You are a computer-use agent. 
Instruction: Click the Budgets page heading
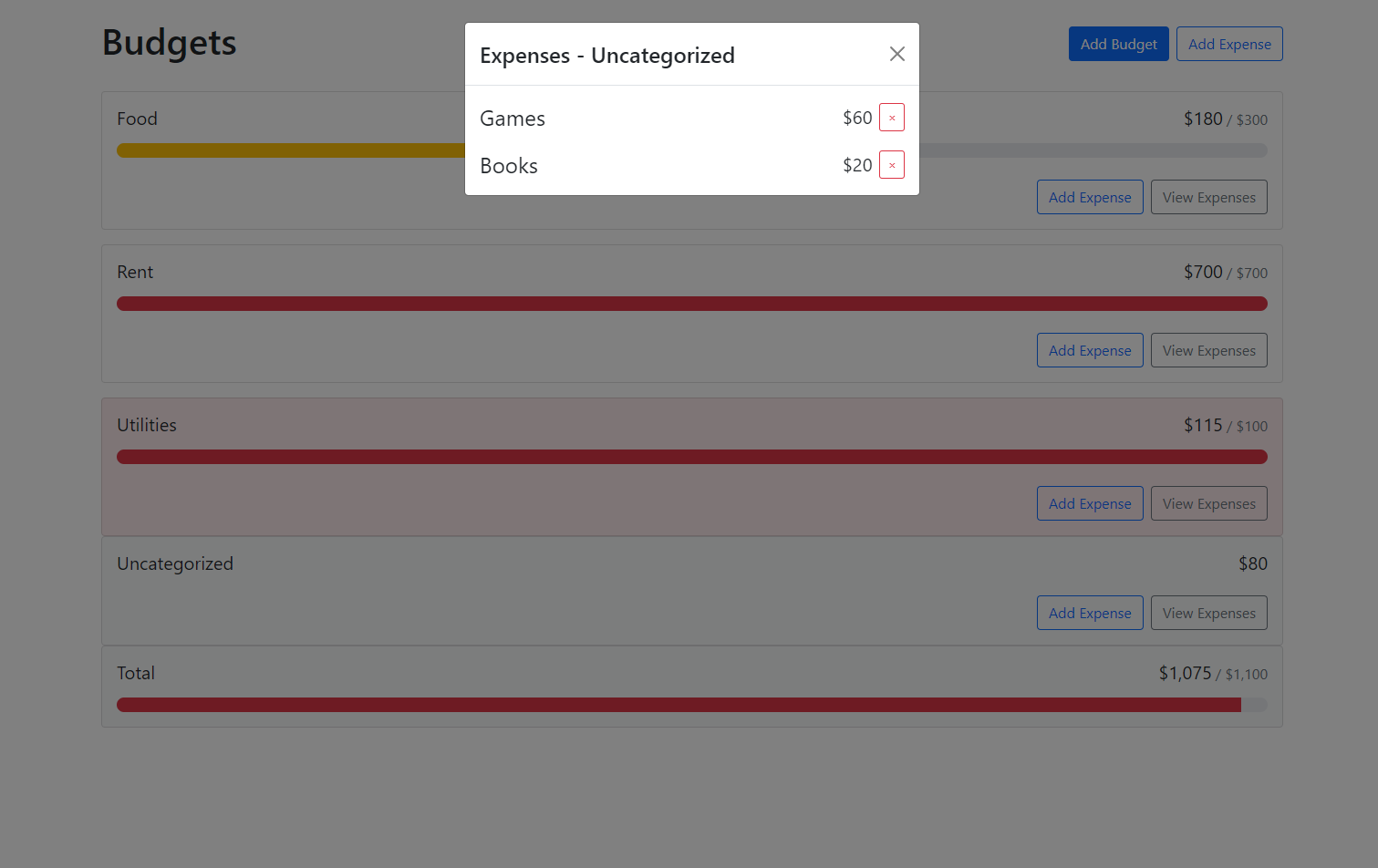click(x=170, y=43)
